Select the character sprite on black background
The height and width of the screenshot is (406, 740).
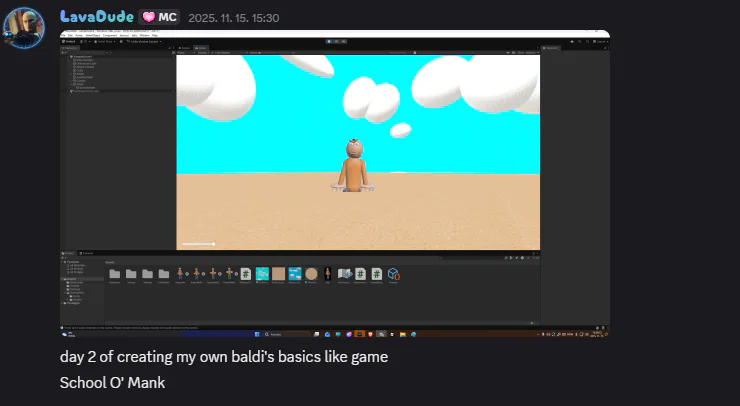click(x=328, y=274)
